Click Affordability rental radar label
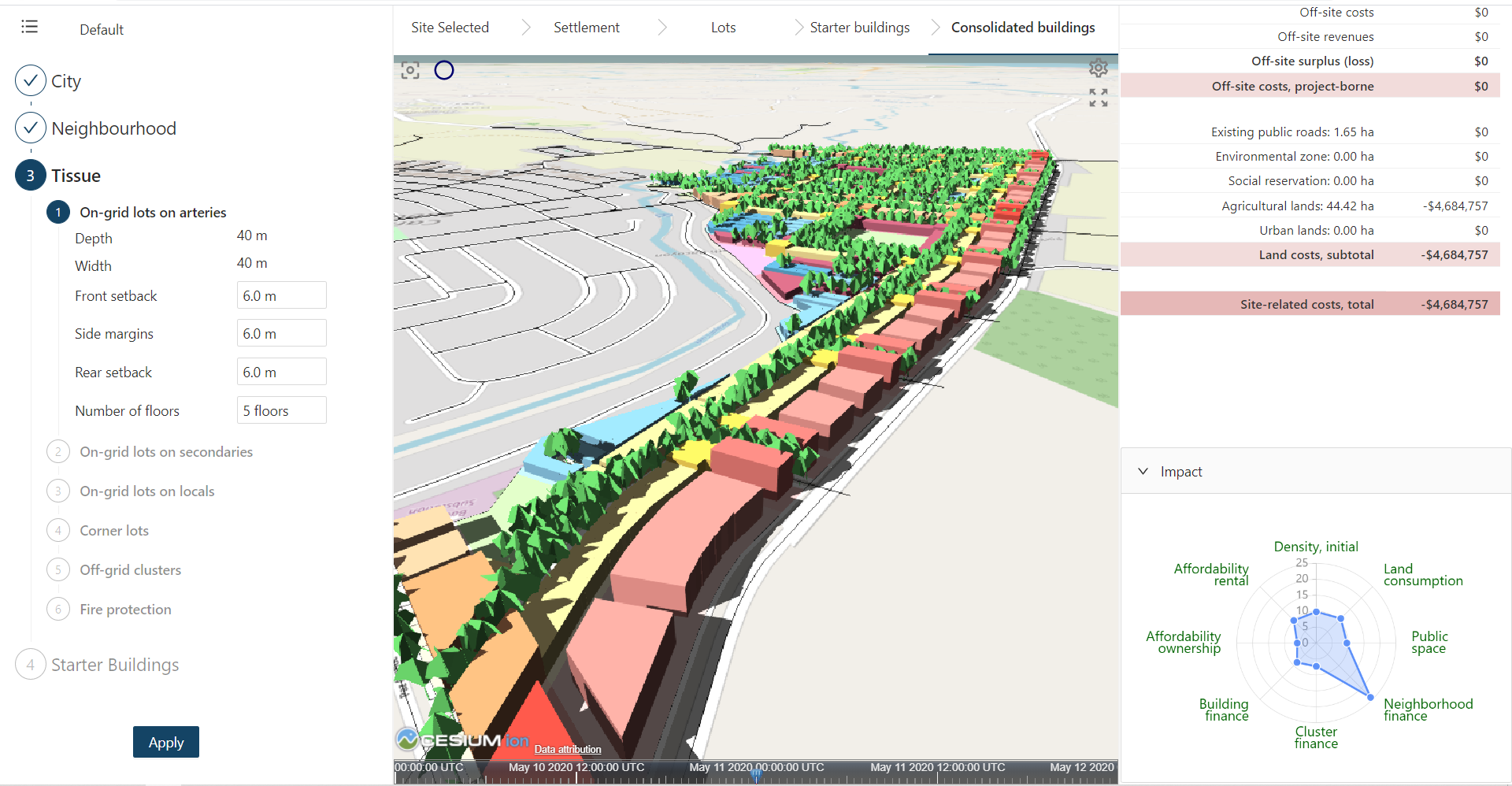This screenshot has height=786, width=1512. click(x=1211, y=575)
